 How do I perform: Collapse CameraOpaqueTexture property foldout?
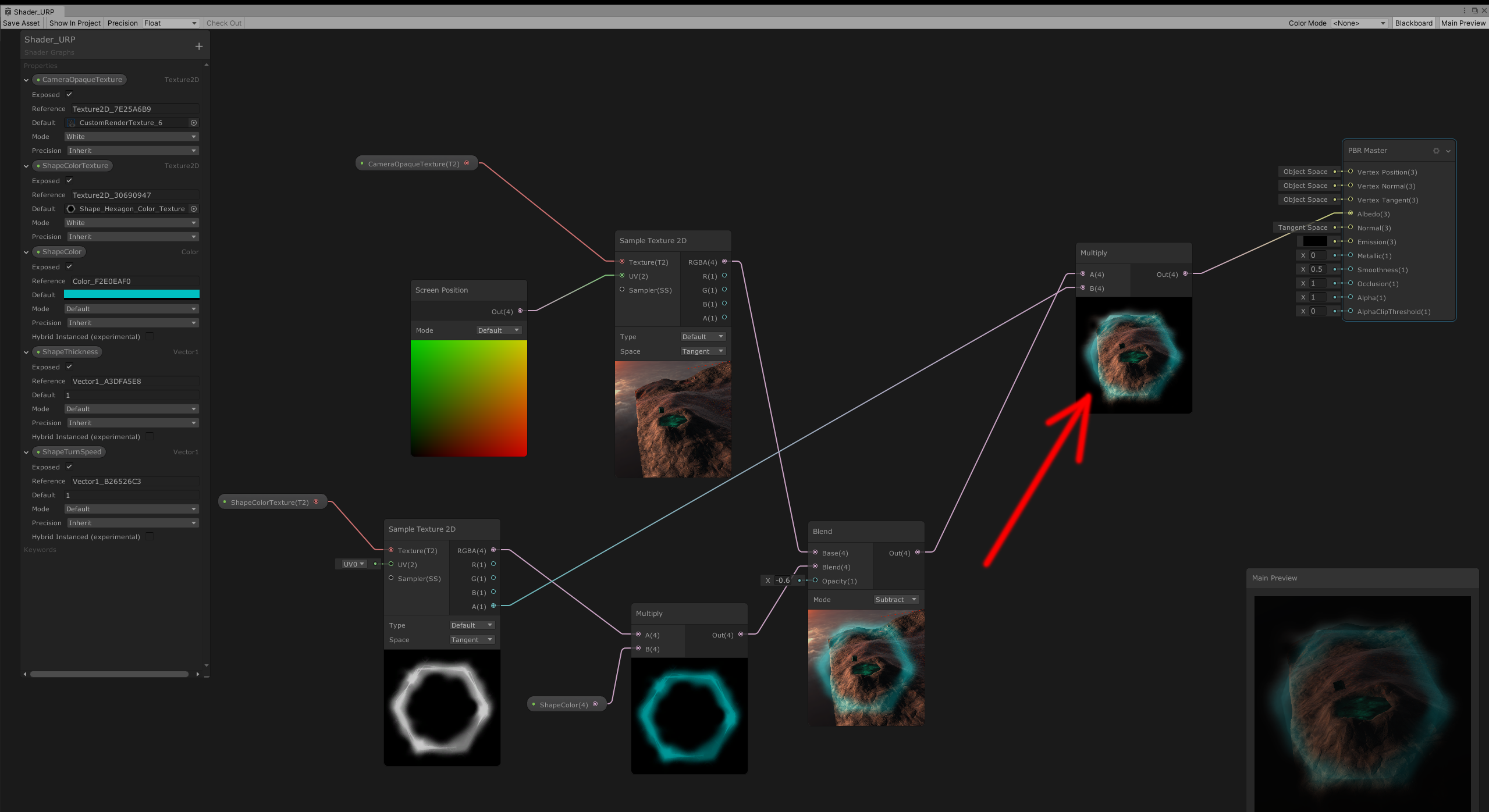[26, 80]
